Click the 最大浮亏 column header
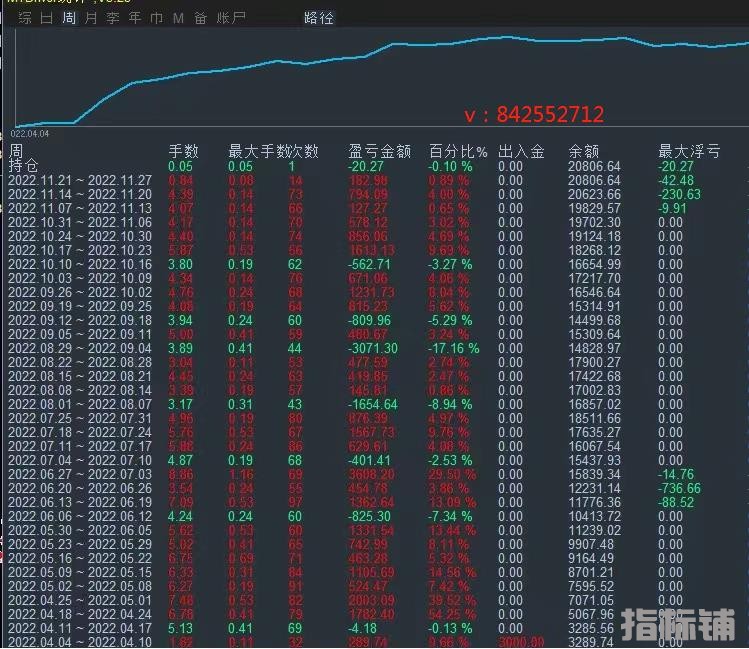This screenshot has width=749, height=649. coord(688,152)
